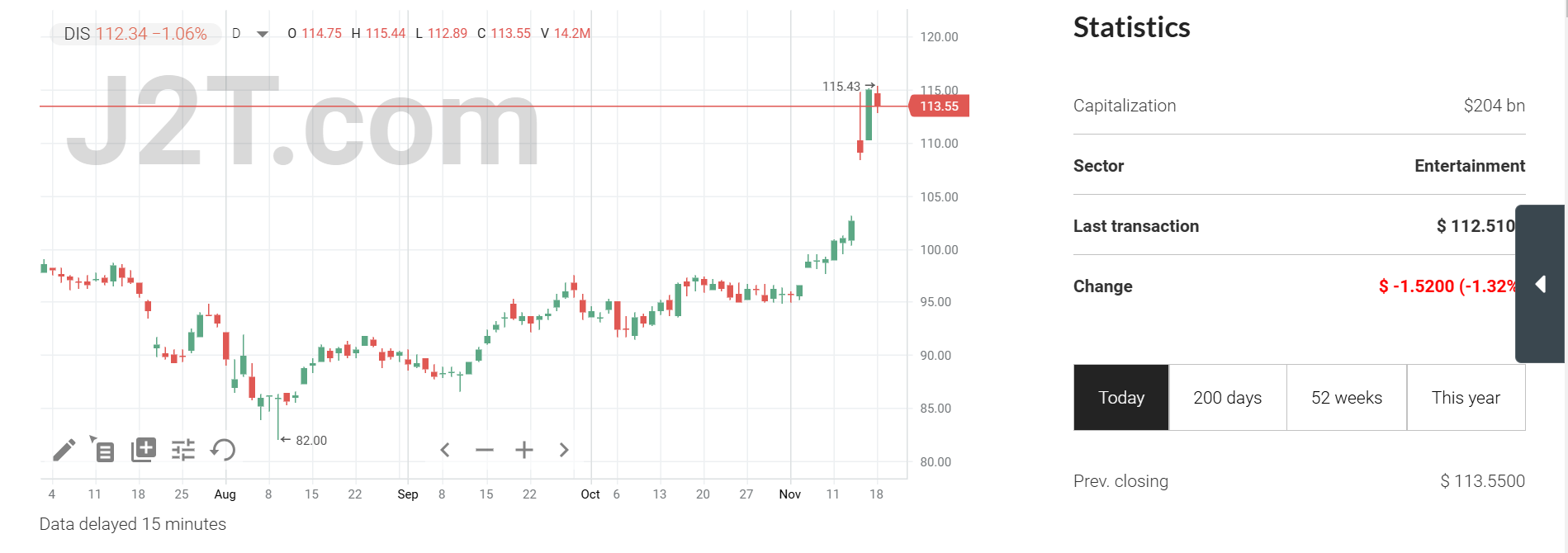This screenshot has height=553, width=1568.
Task: Click the Entertainment sector value
Action: (1469, 165)
